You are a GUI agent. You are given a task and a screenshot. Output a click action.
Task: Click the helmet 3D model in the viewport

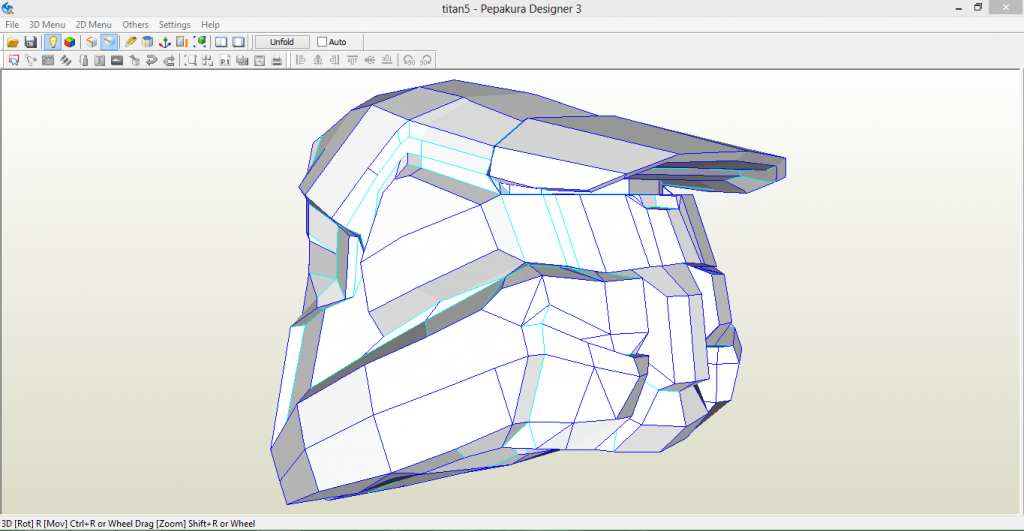[509, 294]
